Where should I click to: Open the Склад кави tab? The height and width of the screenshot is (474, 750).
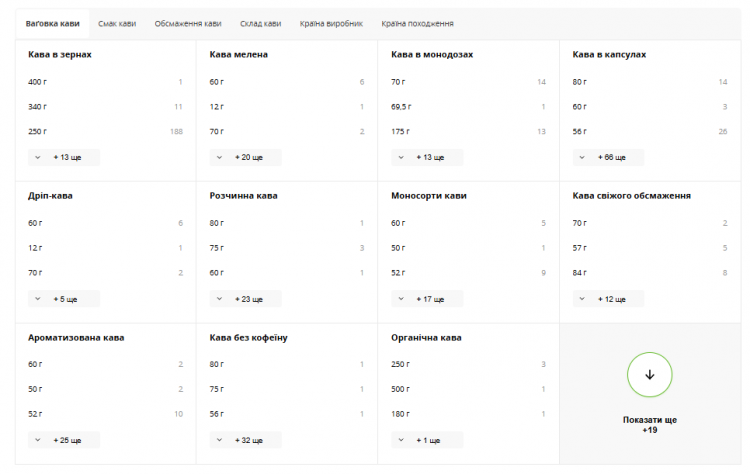[261, 23]
